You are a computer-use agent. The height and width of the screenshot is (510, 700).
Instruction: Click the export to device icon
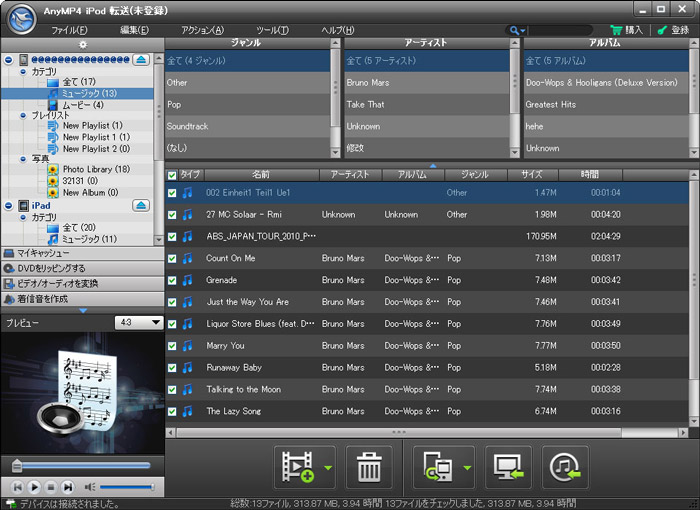[437, 467]
